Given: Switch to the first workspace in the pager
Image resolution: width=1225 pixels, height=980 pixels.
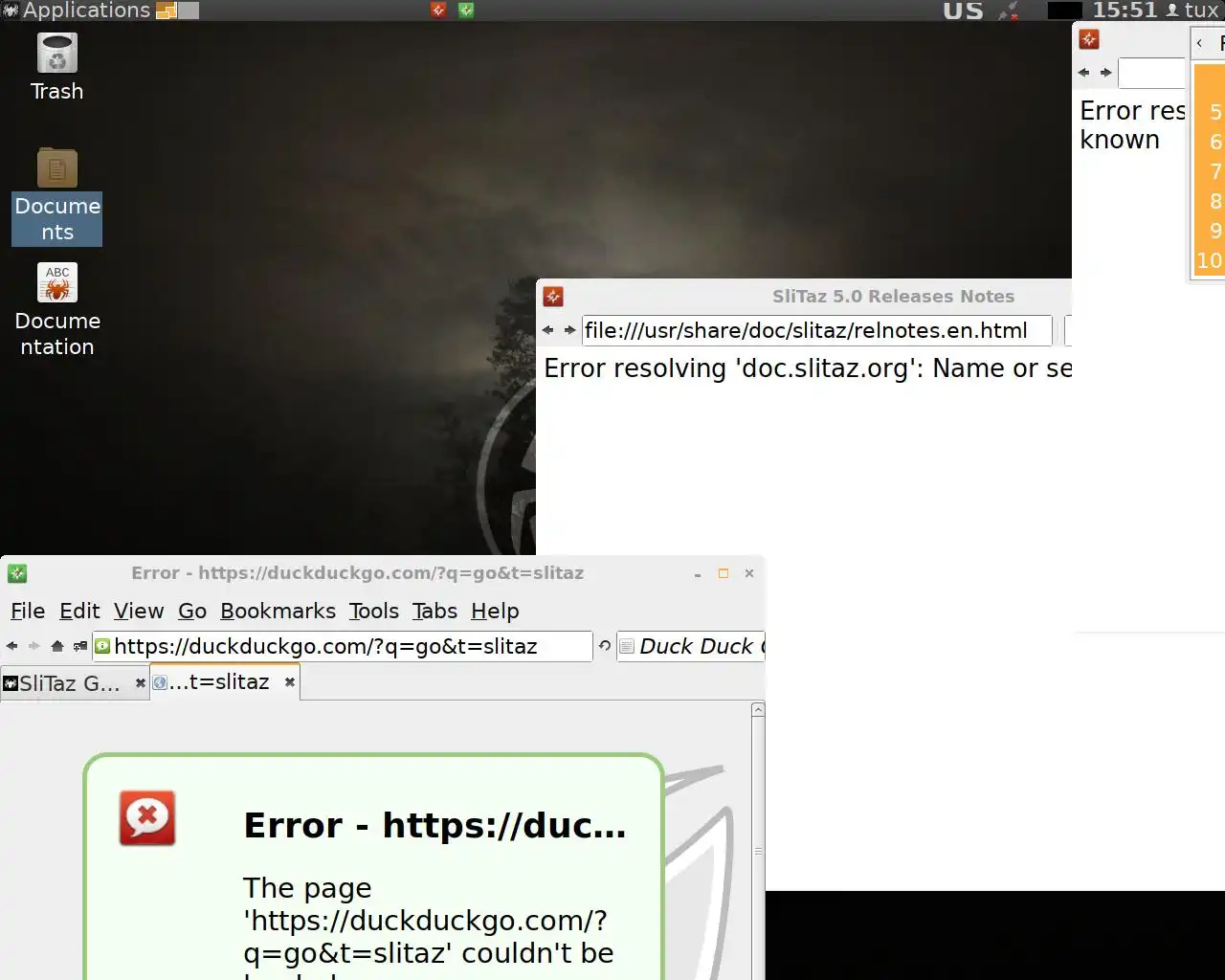Looking at the screenshot, I should tap(167, 11).
